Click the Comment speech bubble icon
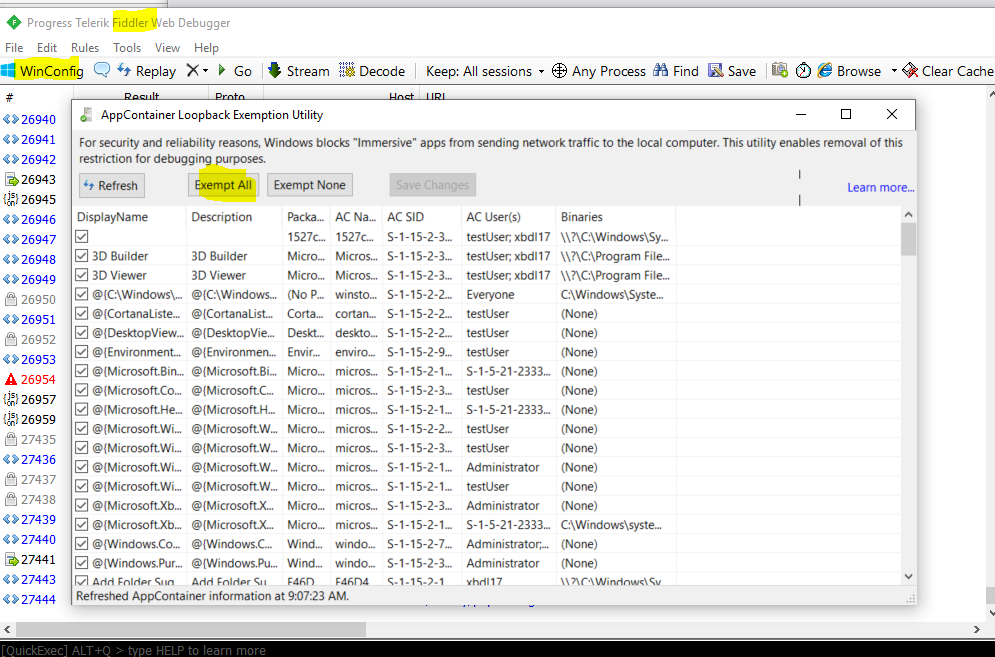This screenshot has height=657, width=995. tap(102, 71)
